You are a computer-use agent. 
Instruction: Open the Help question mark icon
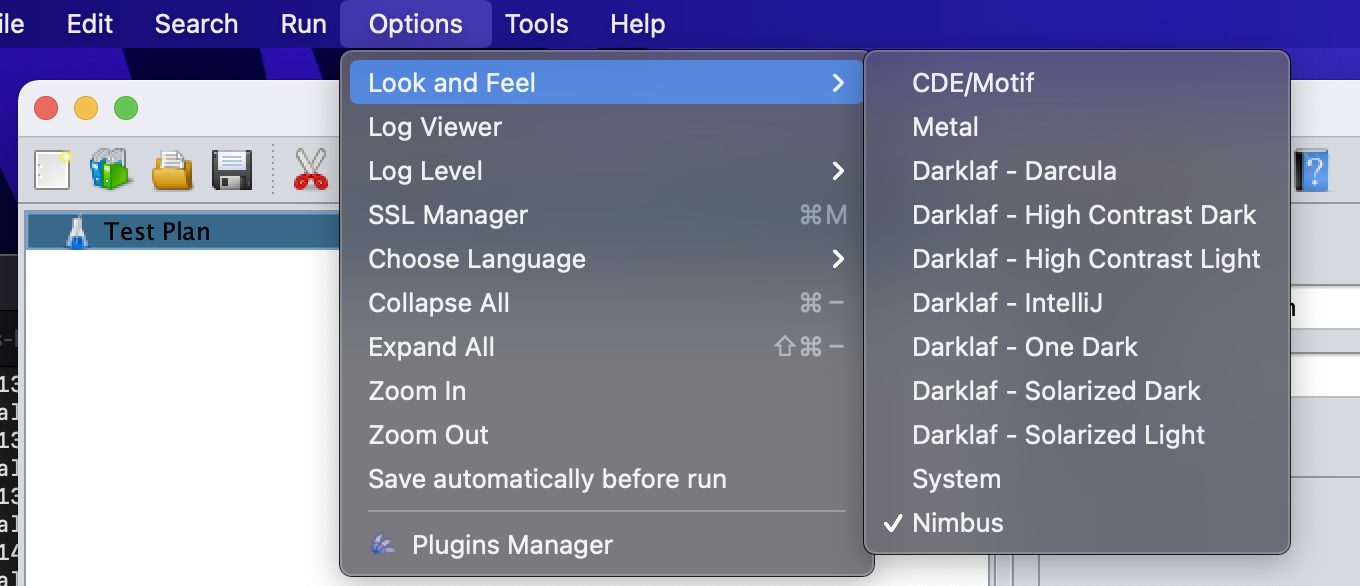tap(1312, 170)
